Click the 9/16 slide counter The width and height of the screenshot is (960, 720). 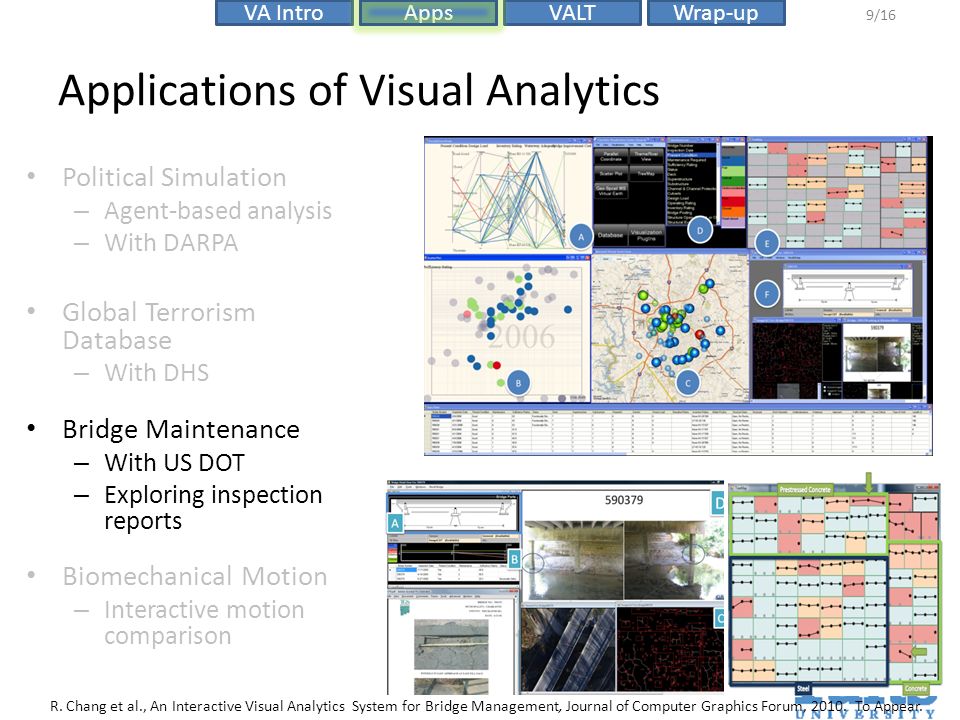click(880, 15)
